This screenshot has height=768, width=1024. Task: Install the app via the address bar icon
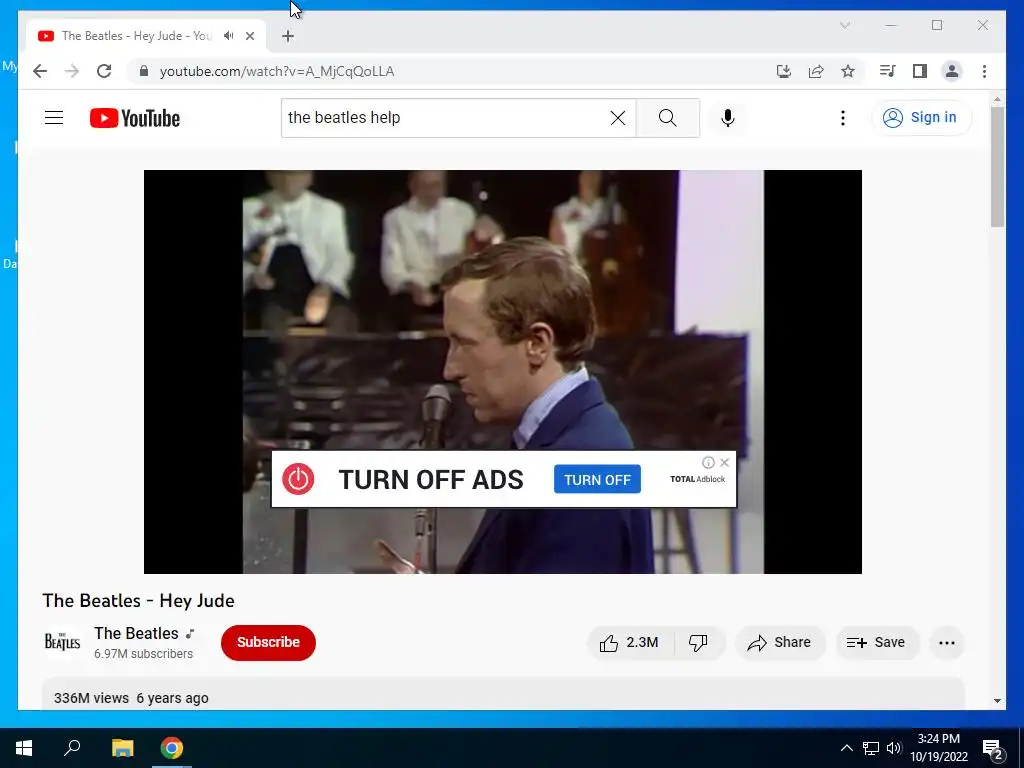pyautogui.click(x=784, y=71)
